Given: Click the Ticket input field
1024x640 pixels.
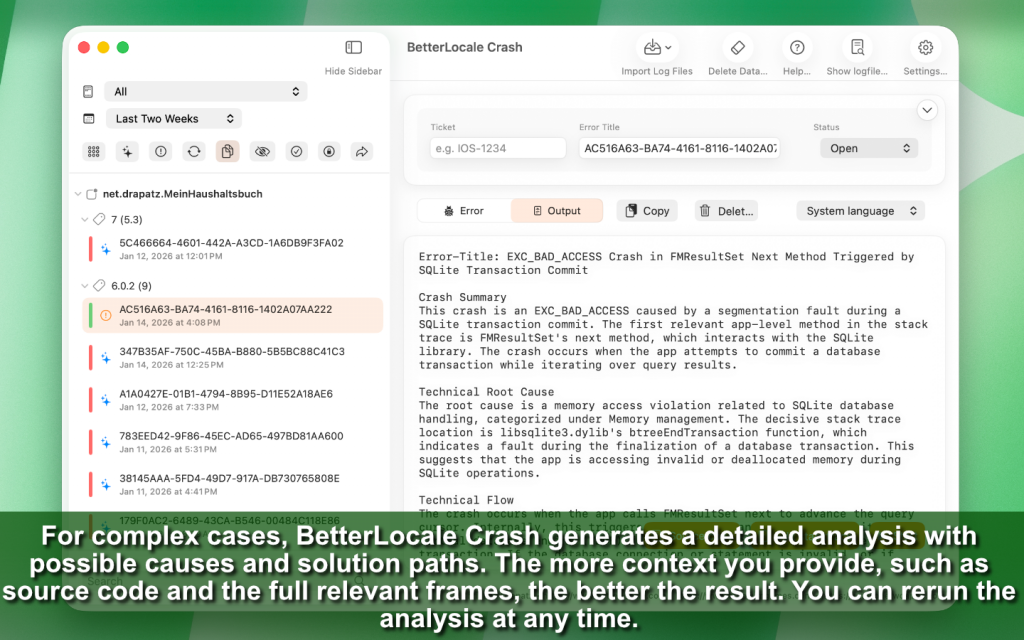Looking at the screenshot, I should coord(498,148).
